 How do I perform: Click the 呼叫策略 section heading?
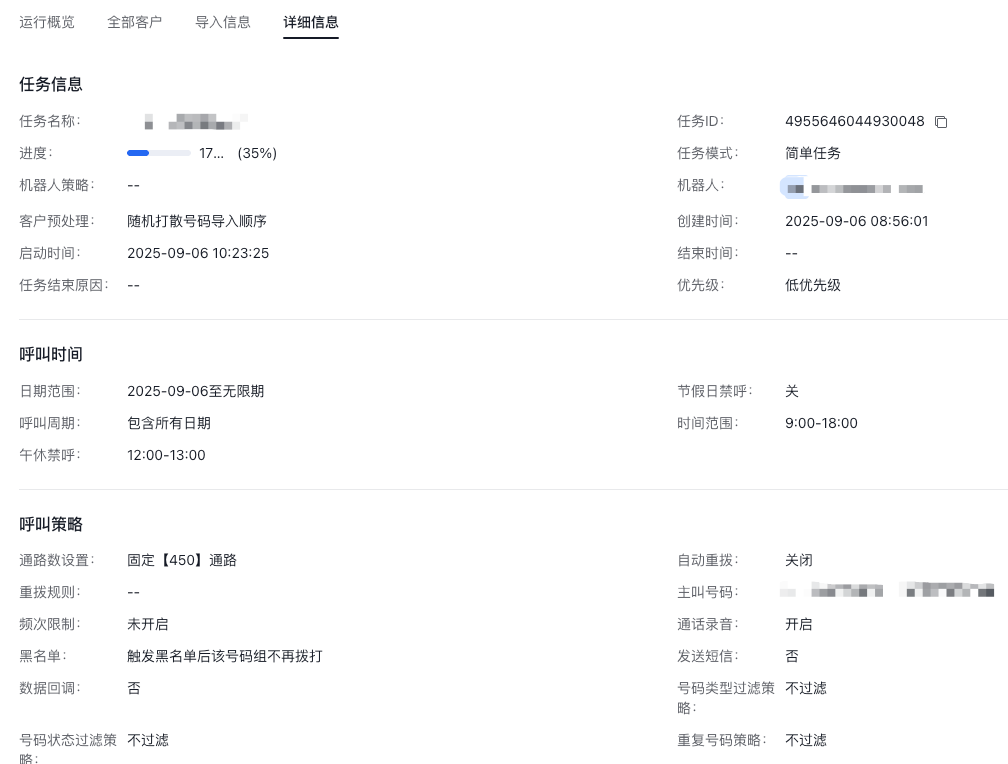(x=51, y=524)
